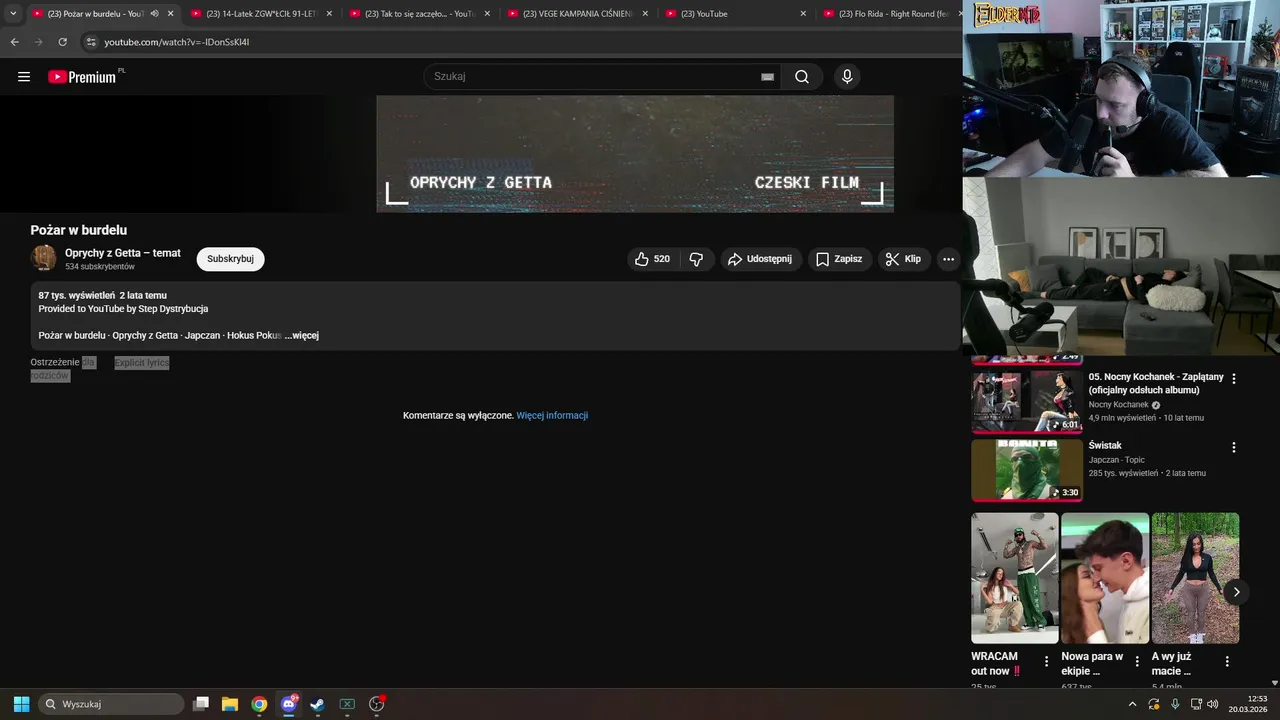Open the YouTube hamburger guide menu

24,77
